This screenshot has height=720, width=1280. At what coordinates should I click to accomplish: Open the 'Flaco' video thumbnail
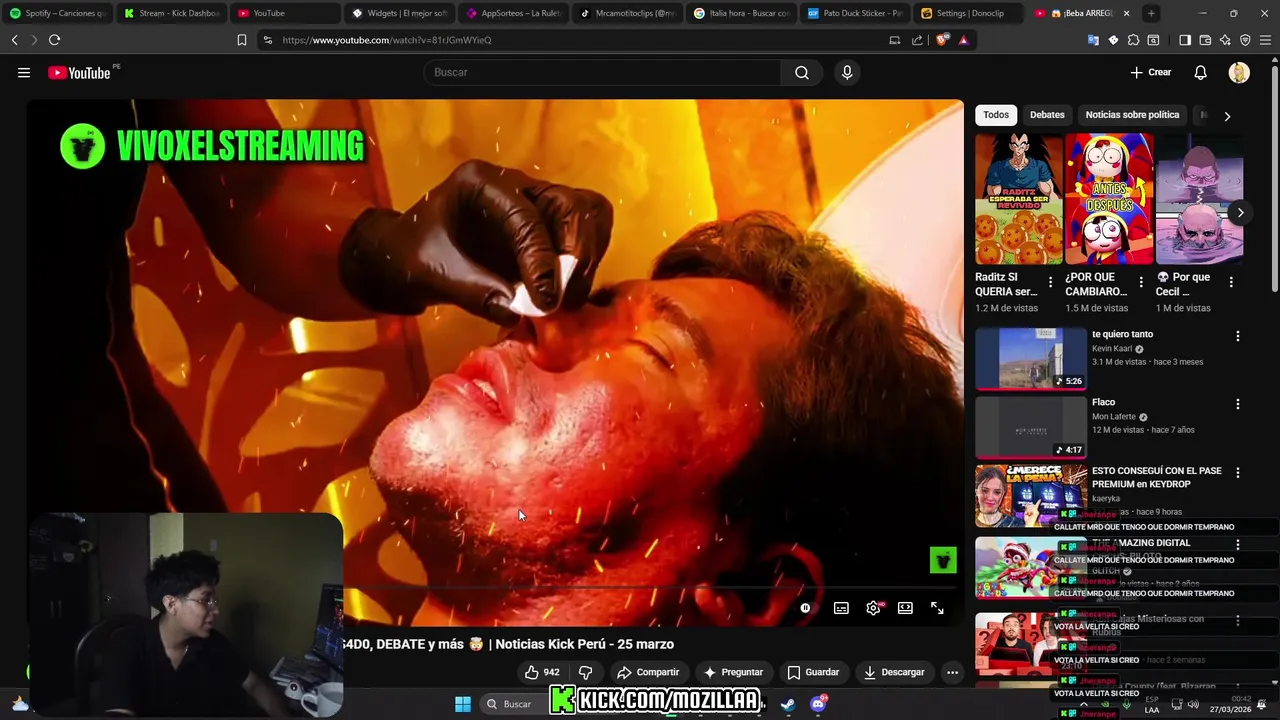(x=1031, y=427)
